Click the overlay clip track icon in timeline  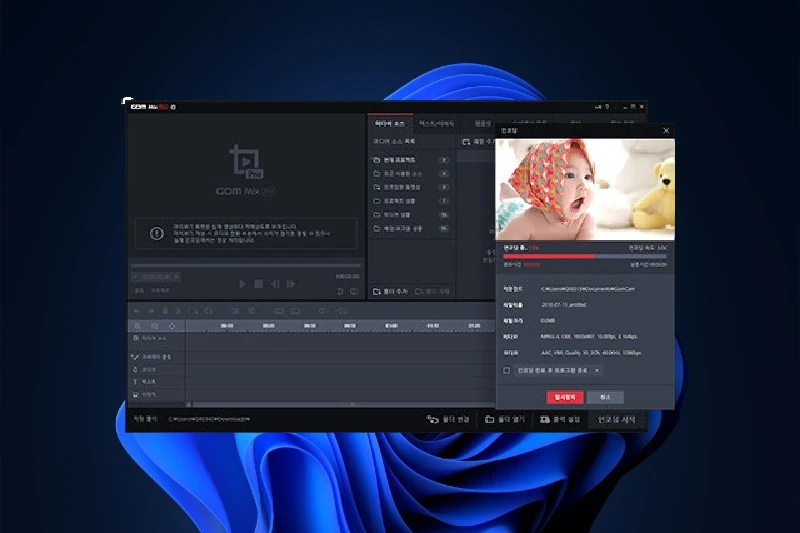135,356
